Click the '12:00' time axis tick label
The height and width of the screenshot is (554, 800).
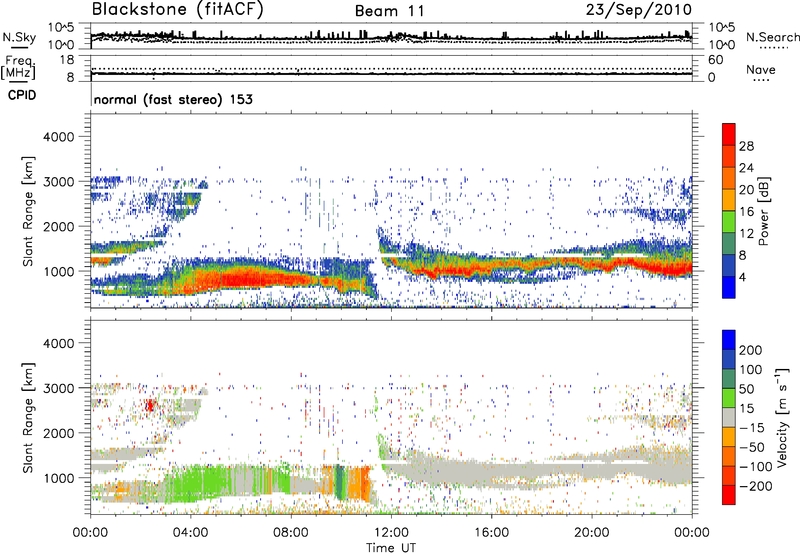tap(391, 533)
